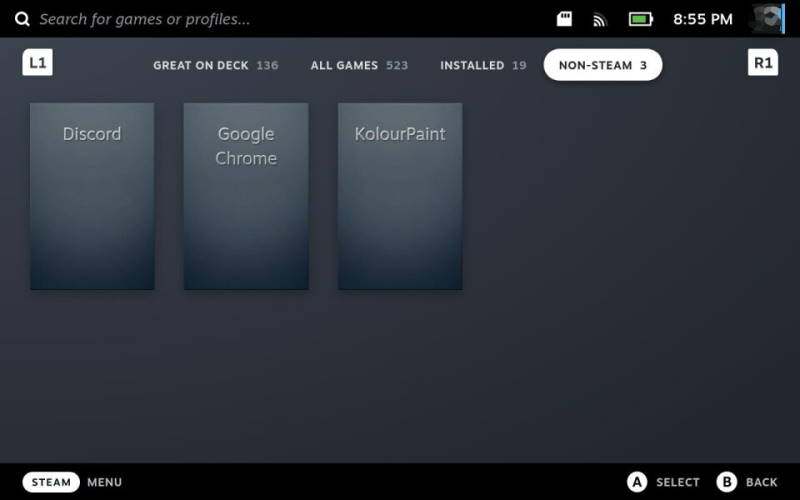Click the search magnifier icon

pyautogui.click(x=22, y=19)
